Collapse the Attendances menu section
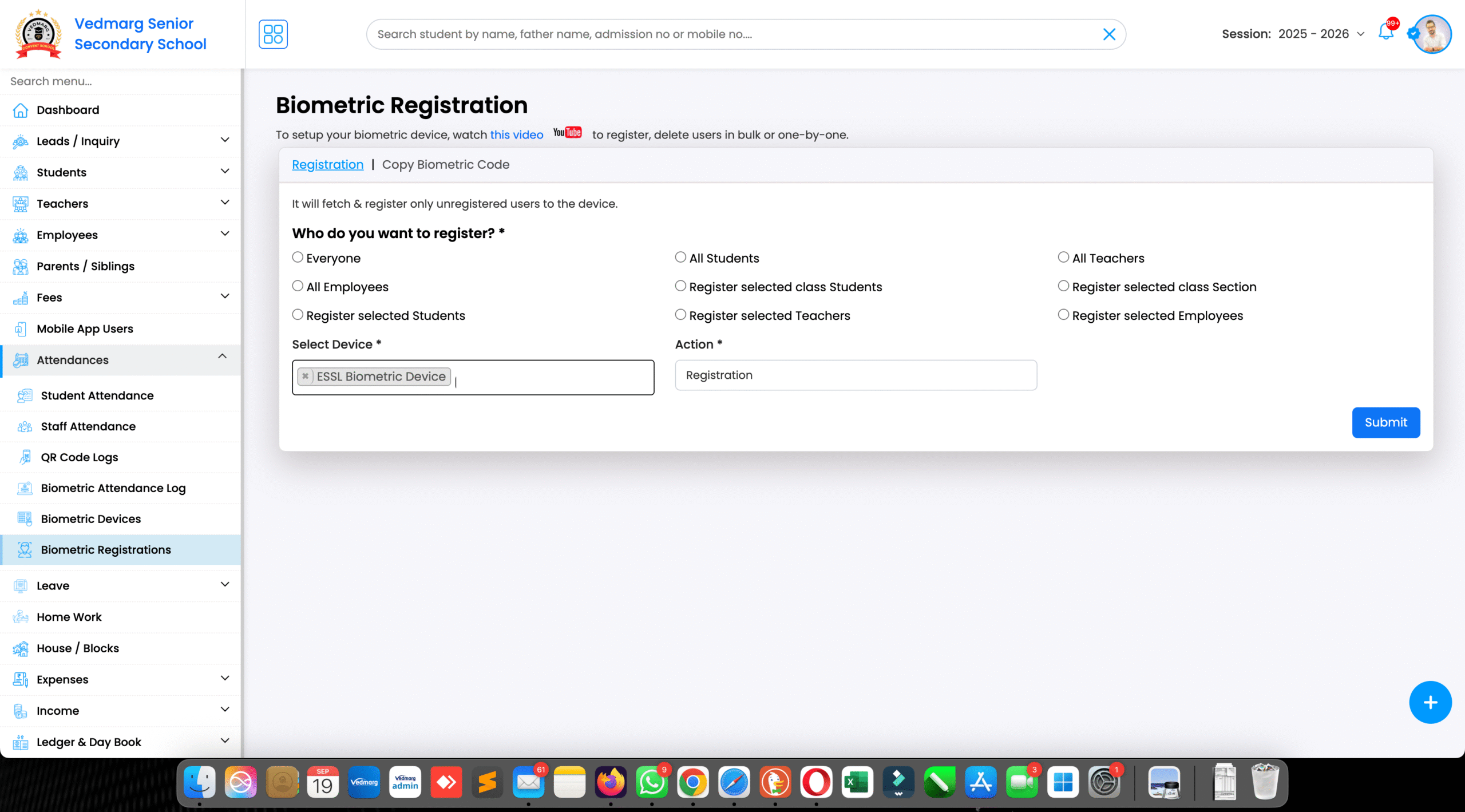This screenshot has width=1465, height=812. click(x=222, y=357)
